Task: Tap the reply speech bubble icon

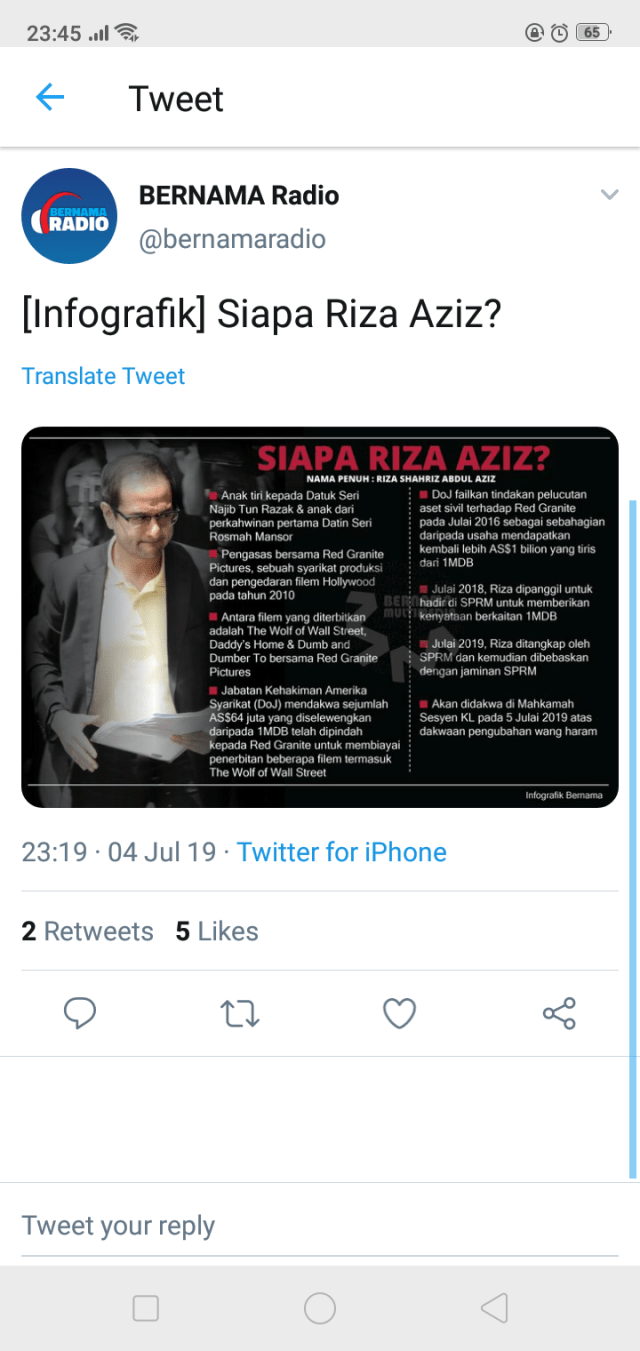Action: point(80,1014)
